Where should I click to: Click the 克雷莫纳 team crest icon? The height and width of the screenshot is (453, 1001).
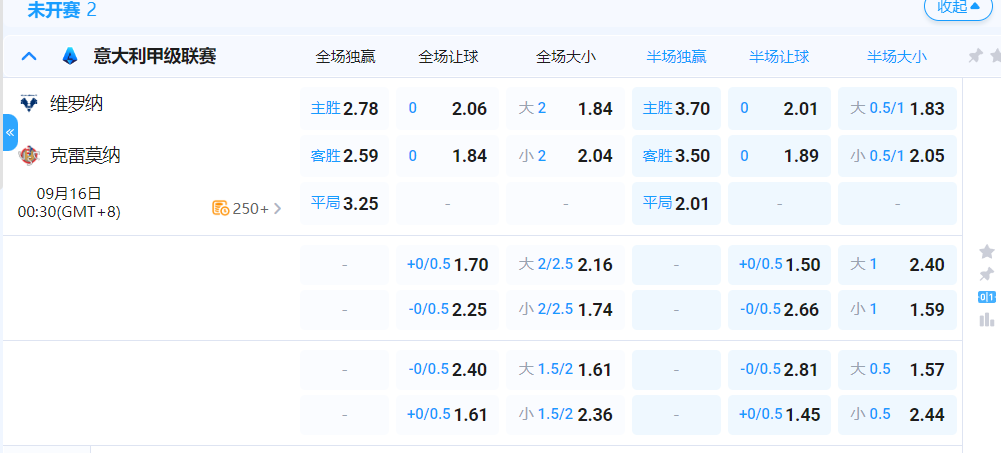point(29,155)
